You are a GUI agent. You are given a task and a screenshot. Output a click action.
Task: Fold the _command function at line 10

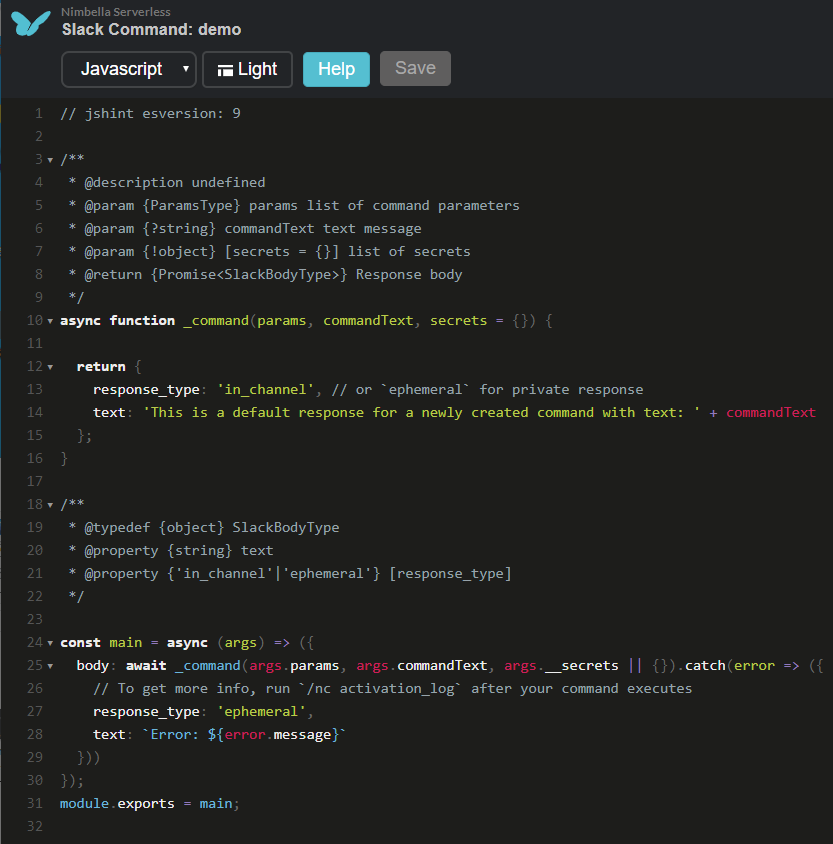point(50,321)
